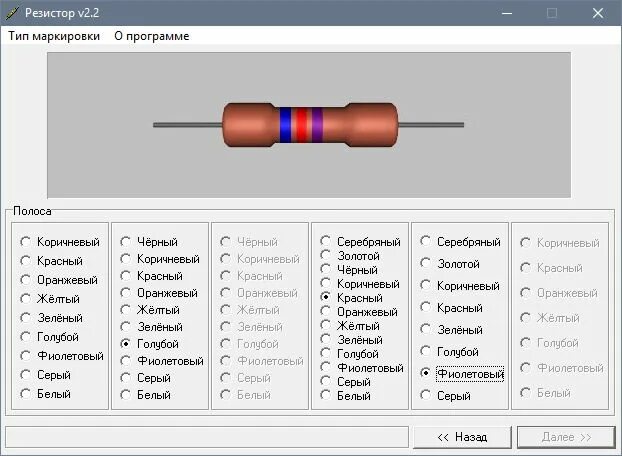The image size is (622, 456).
Task: Click selected Красный in the fourth band column
Action: coord(351,298)
